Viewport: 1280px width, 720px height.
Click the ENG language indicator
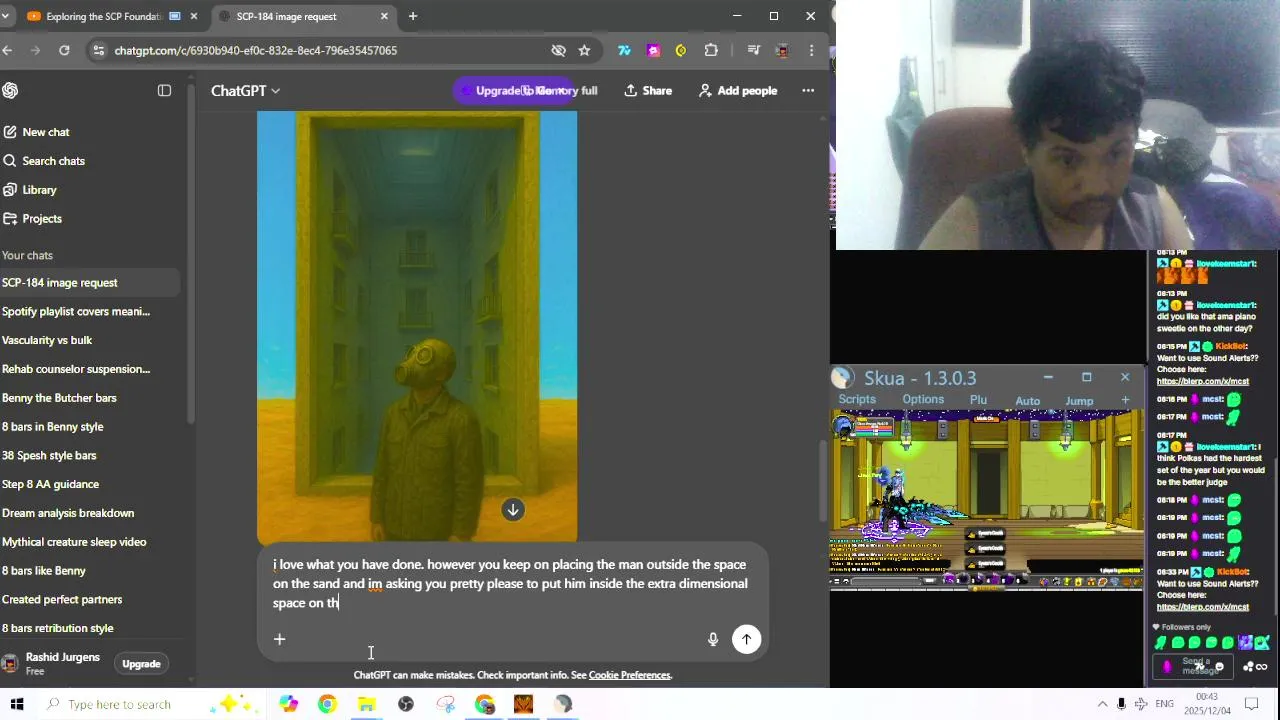pyautogui.click(x=1164, y=704)
